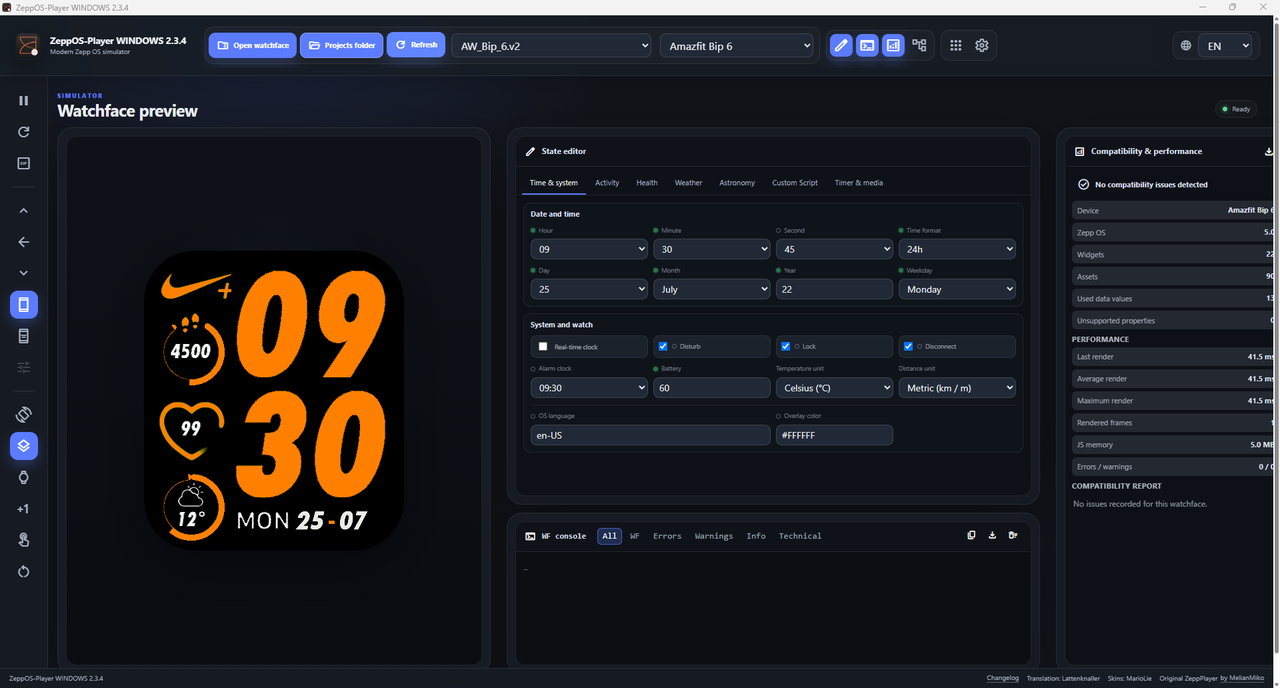This screenshot has height=688, width=1280.
Task: Click the nine-dot grid icon in toolbar
Action: pos(956,45)
